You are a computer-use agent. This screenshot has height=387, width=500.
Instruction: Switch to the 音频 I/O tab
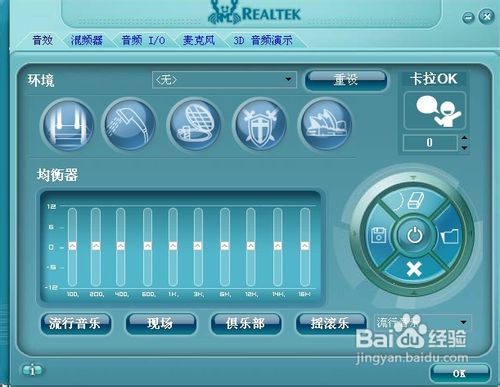[x=143, y=41]
